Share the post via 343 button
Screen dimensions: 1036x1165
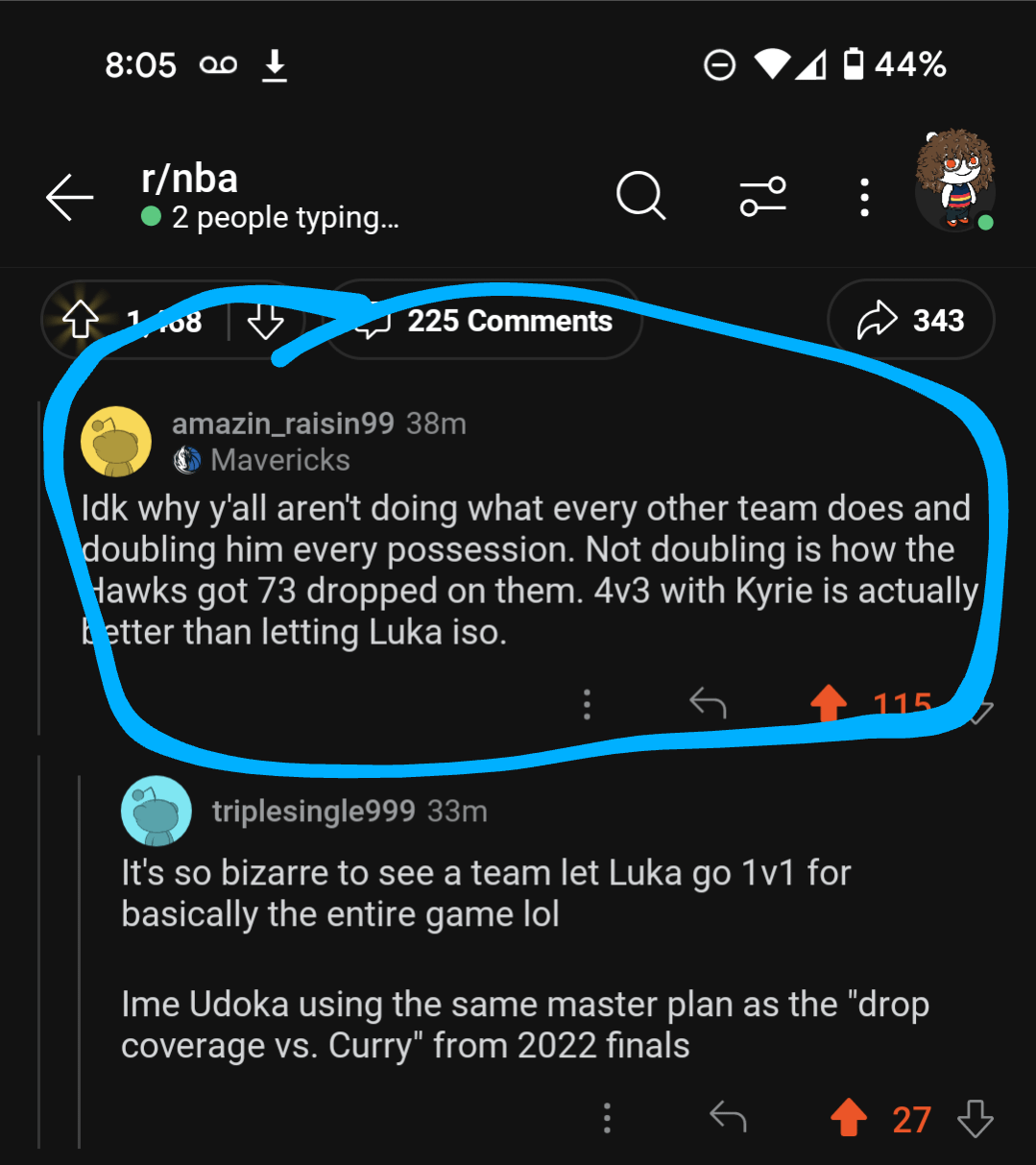coord(910,321)
